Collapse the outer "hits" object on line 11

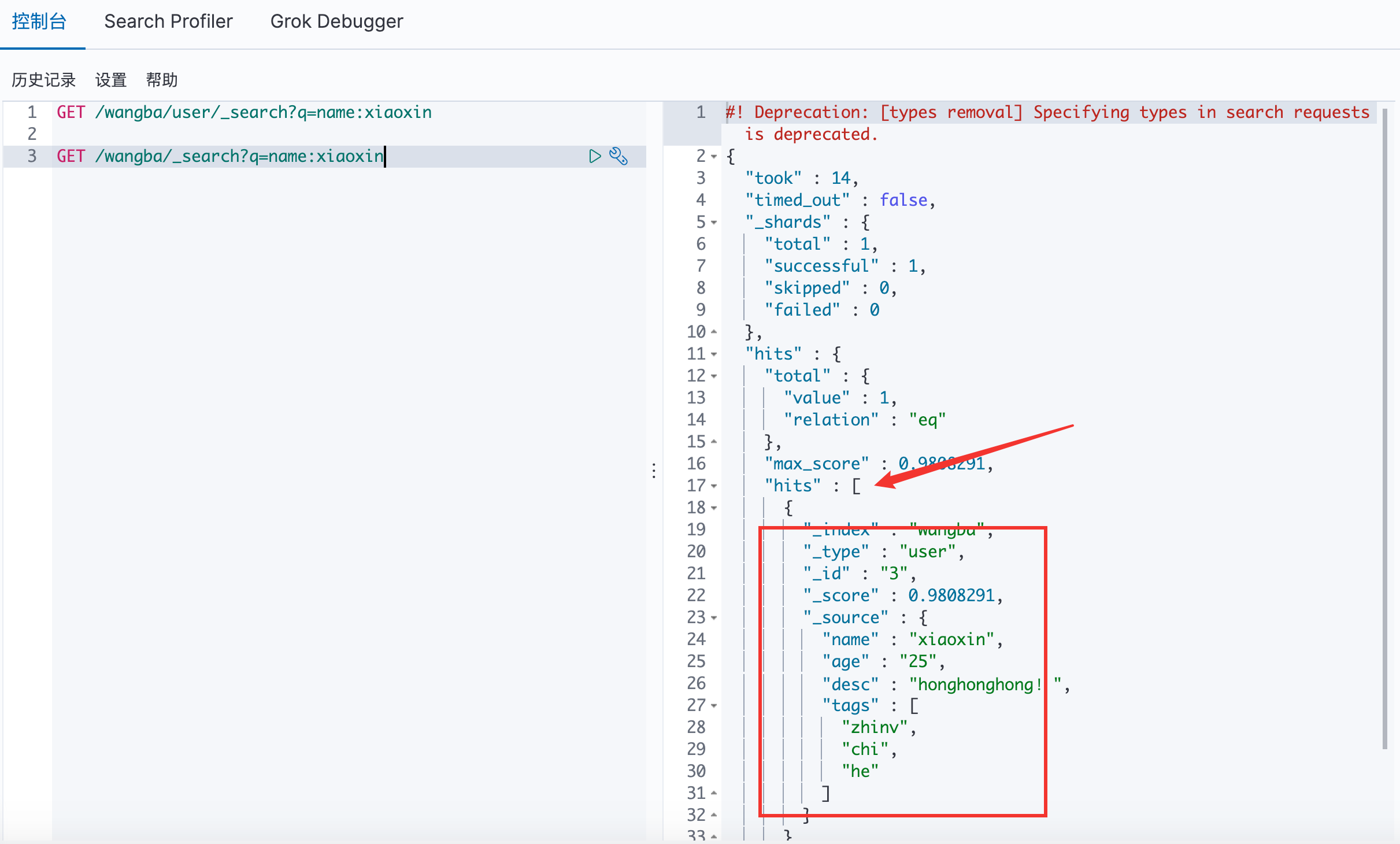pyautogui.click(x=714, y=354)
